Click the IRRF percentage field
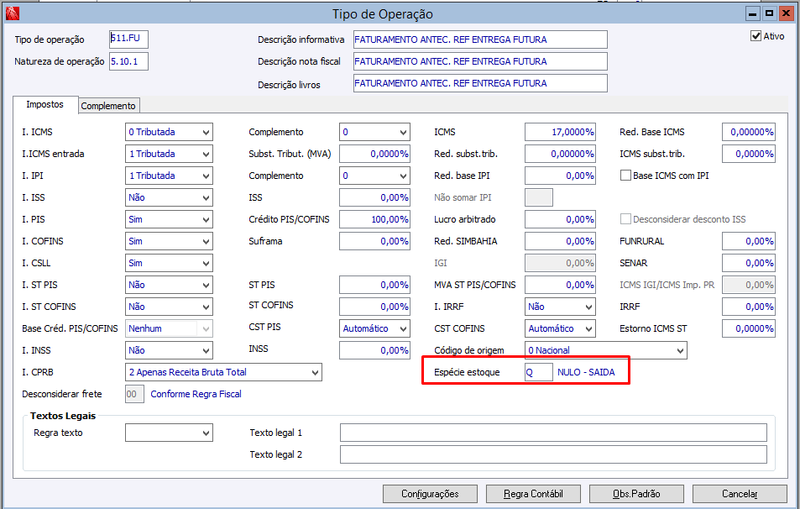800x509 pixels. click(748, 307)
